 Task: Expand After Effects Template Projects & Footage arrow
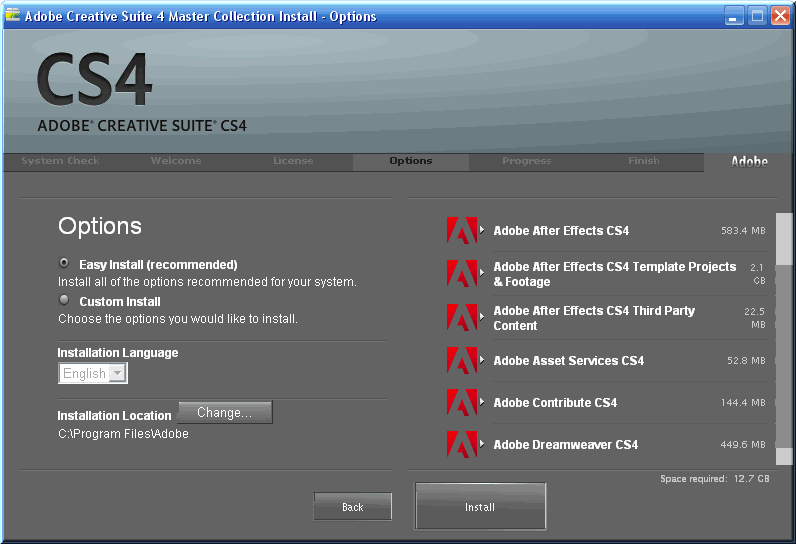tap(482, 273)
